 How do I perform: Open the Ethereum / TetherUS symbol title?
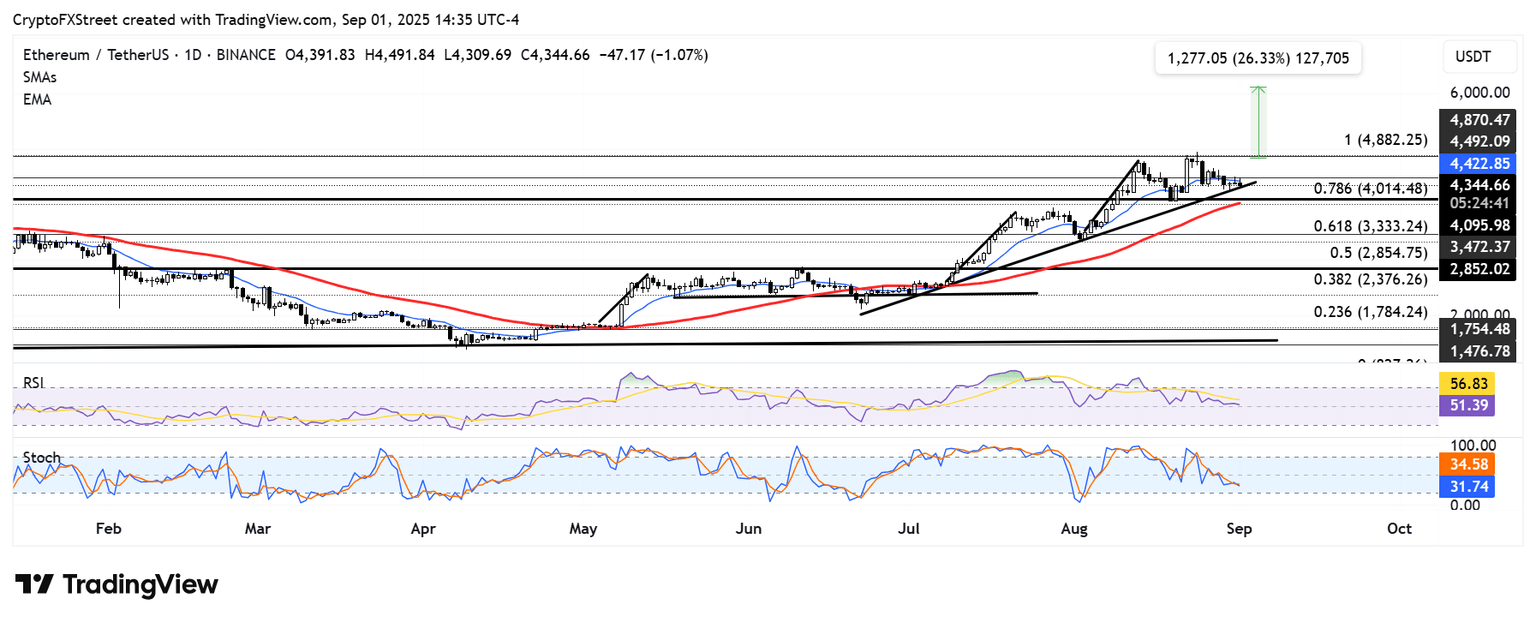pyautogui.click(x=98, y=55)
